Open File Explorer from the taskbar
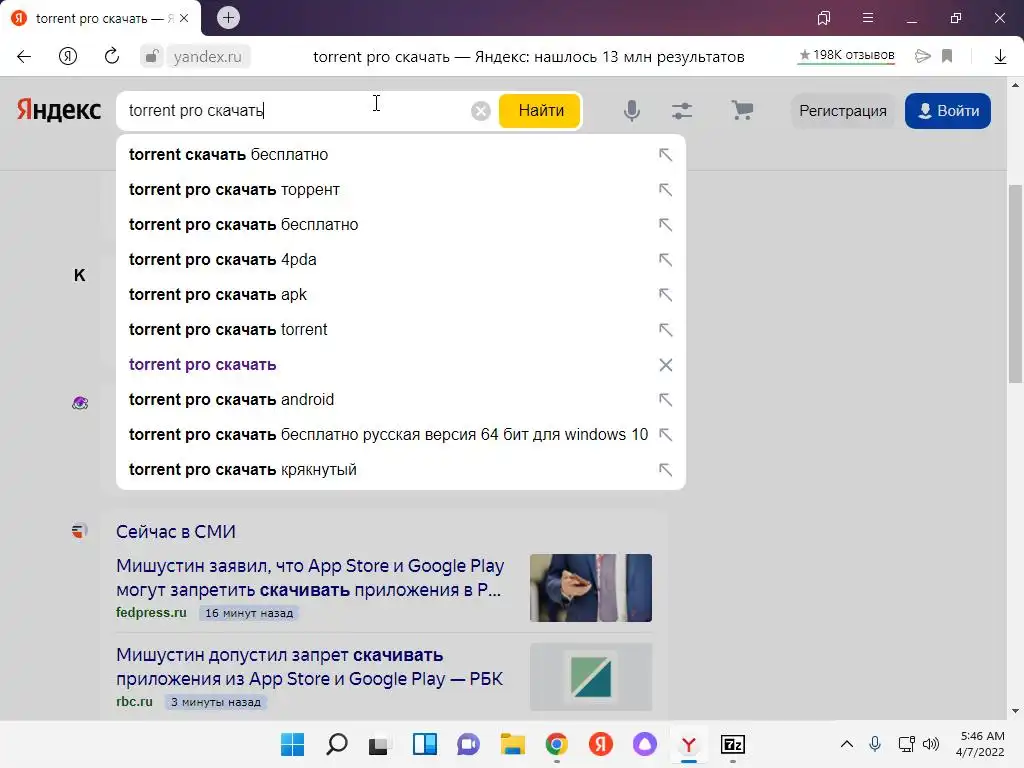 pyautogui.click(x=513, y=744)
